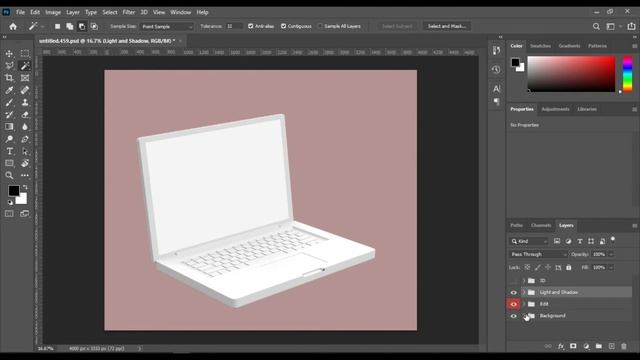
Task: Toggle the Anti-alias checkbox
Action: click(251, 26)
